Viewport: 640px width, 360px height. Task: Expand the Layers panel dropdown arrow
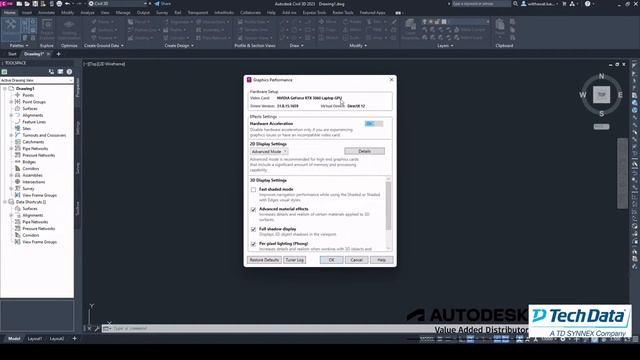tap(452, 46)
